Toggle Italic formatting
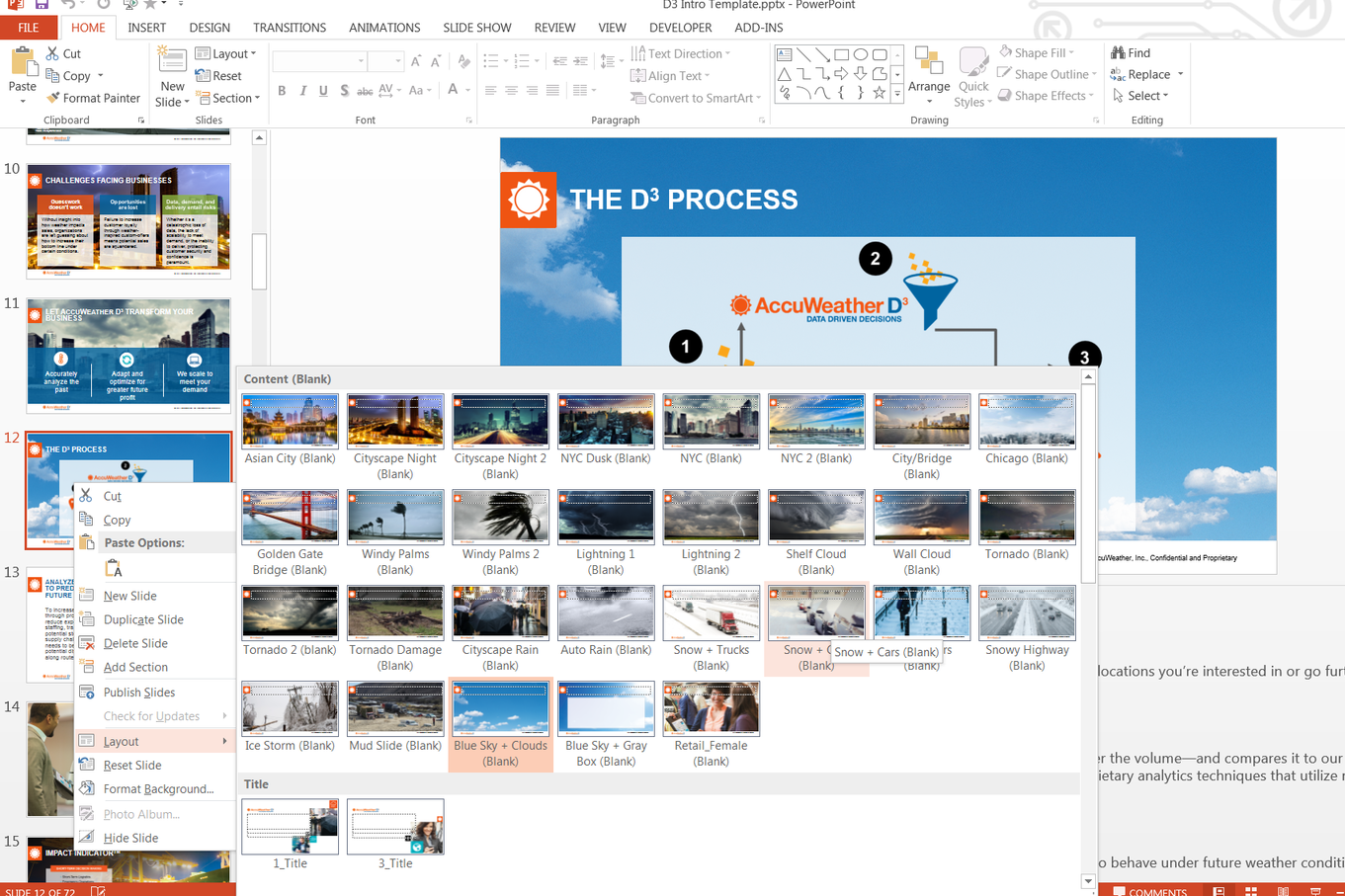 tap(302, 91)
